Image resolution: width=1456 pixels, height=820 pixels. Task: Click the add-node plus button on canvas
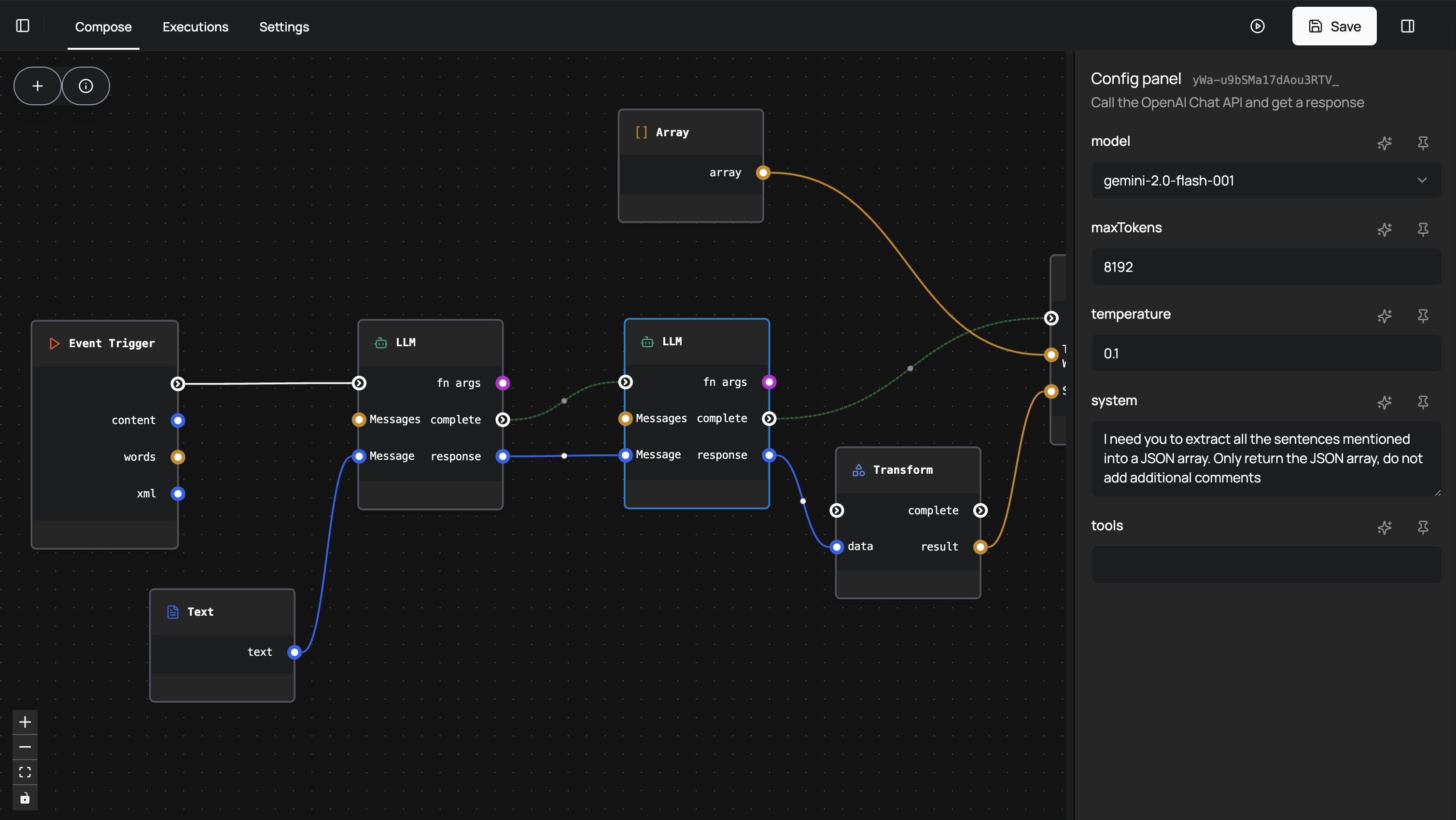pyautogui.click(x=37, y=85)
